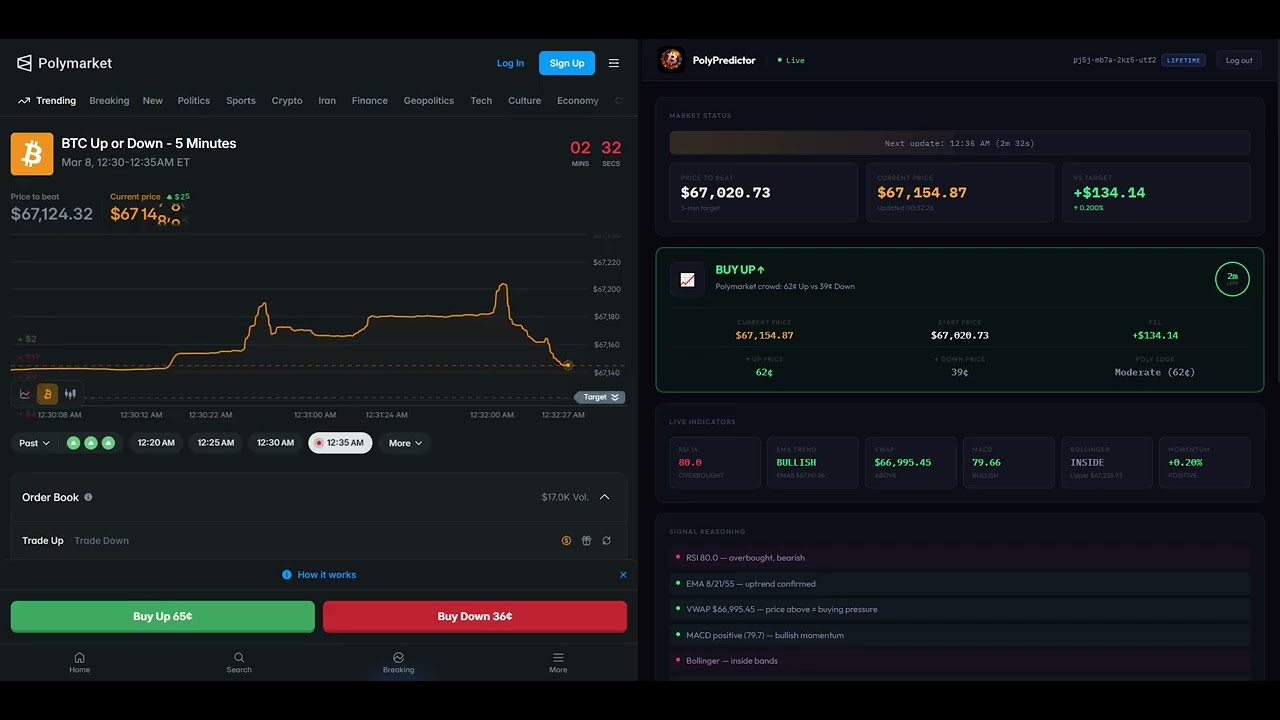Click the Buy Up signal chart icon
1280x720 pixels.
click(x=687, y=280)
